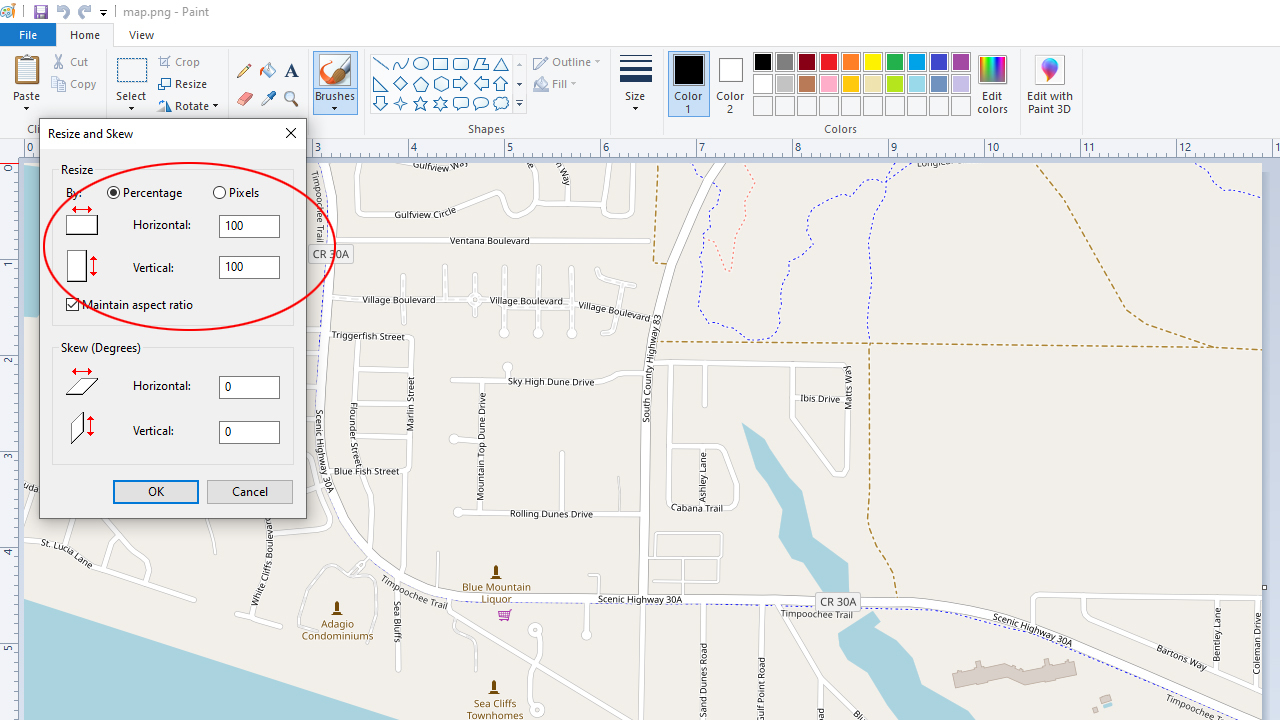The image size is (1280, 720).
Task: Switch to the View tab
Action: point(142,35)
